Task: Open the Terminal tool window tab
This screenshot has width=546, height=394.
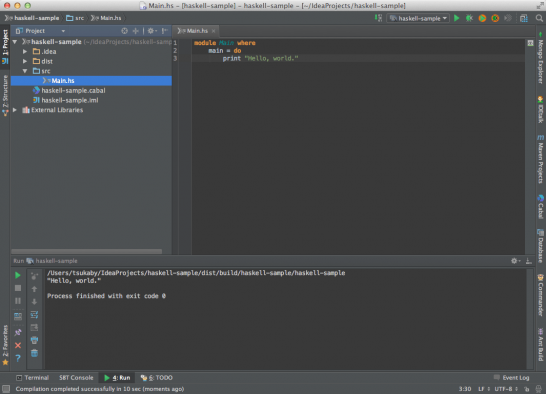Action: point(32,378)
